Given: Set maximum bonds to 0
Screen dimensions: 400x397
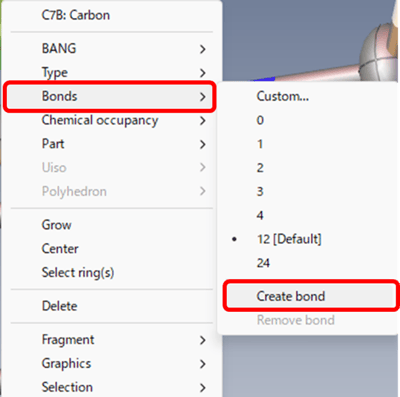Looking at the screenshot, I should (x=309, y=120).
